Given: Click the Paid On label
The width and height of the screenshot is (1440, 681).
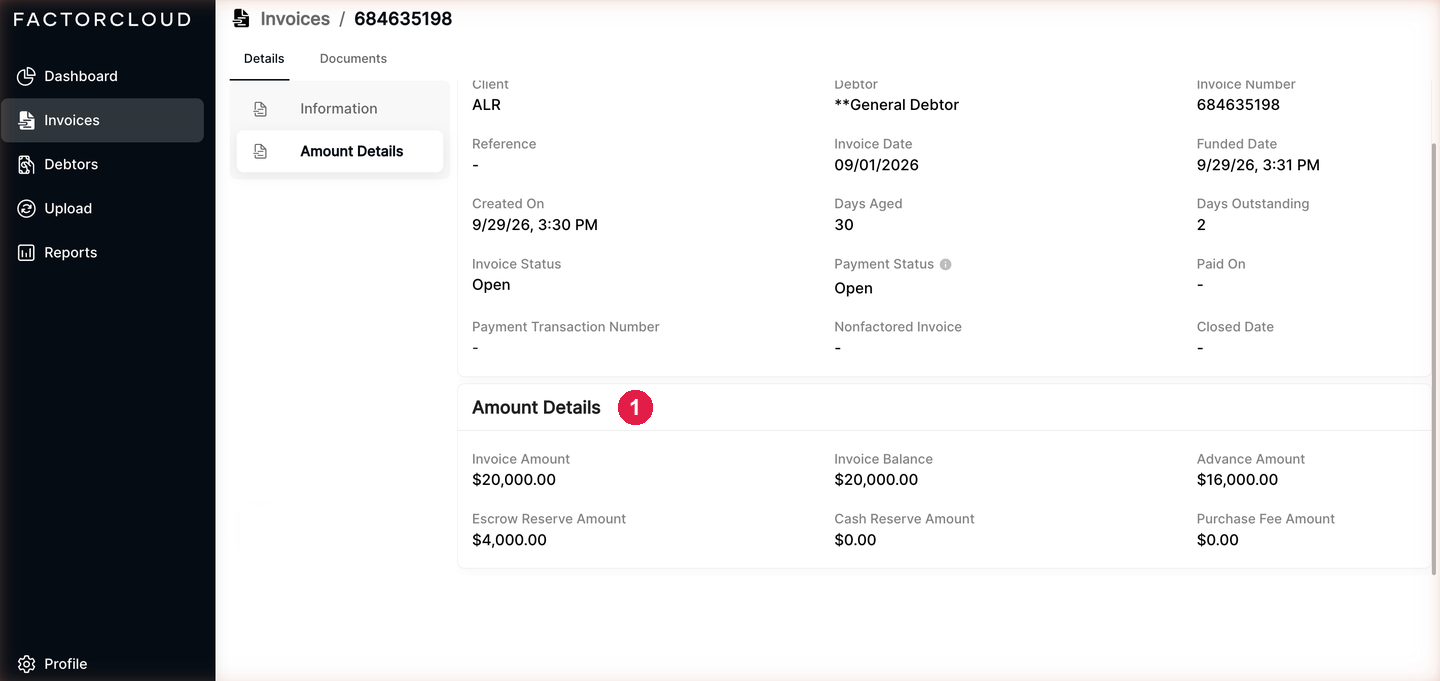Looking at the screenshot, I should point(1221,264).
